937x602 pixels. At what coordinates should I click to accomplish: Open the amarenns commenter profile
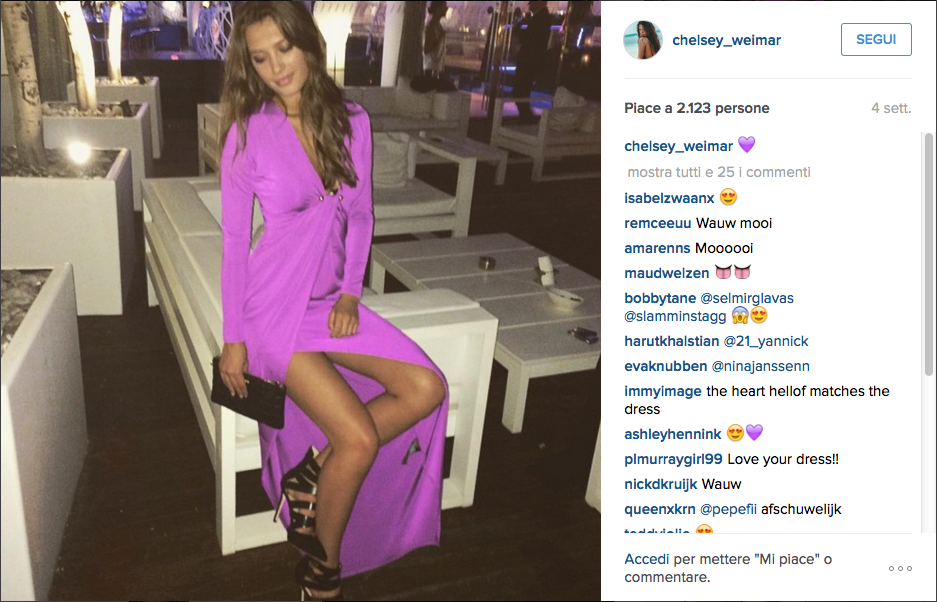(657, 248)
